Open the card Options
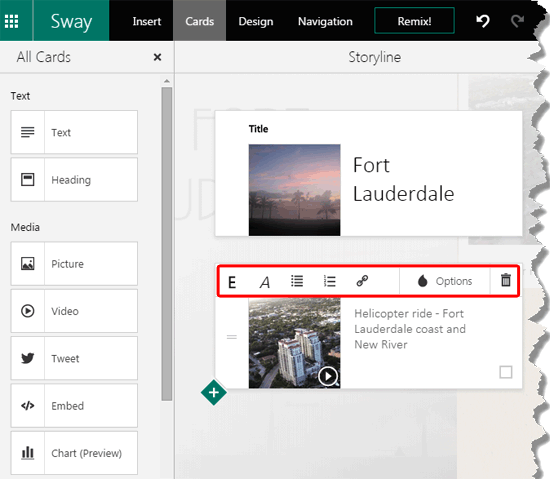The width and height of the screenshot is (550, 479). 445,281
